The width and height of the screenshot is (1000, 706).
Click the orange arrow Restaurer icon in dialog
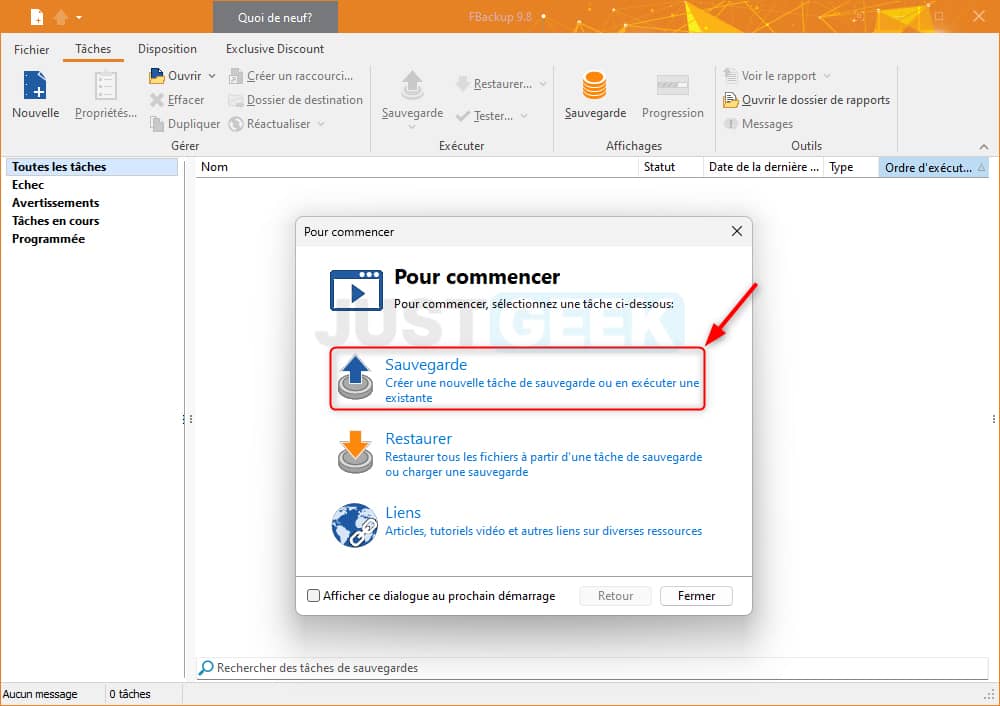tap(355, 452)
